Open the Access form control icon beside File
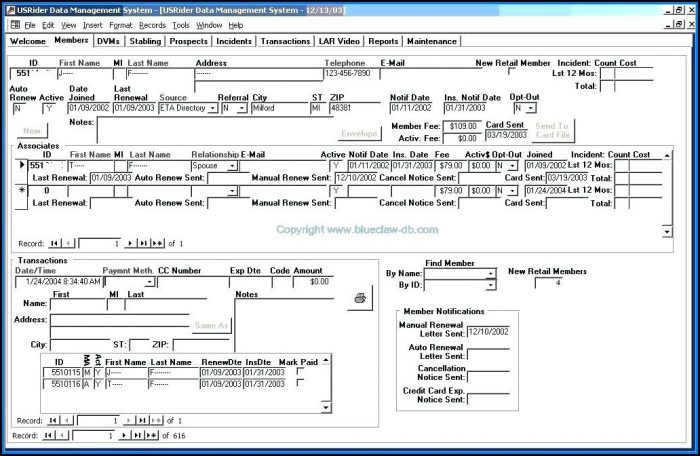Image resolution: width=700 pixels, height=456 pixels. point(15,25)
